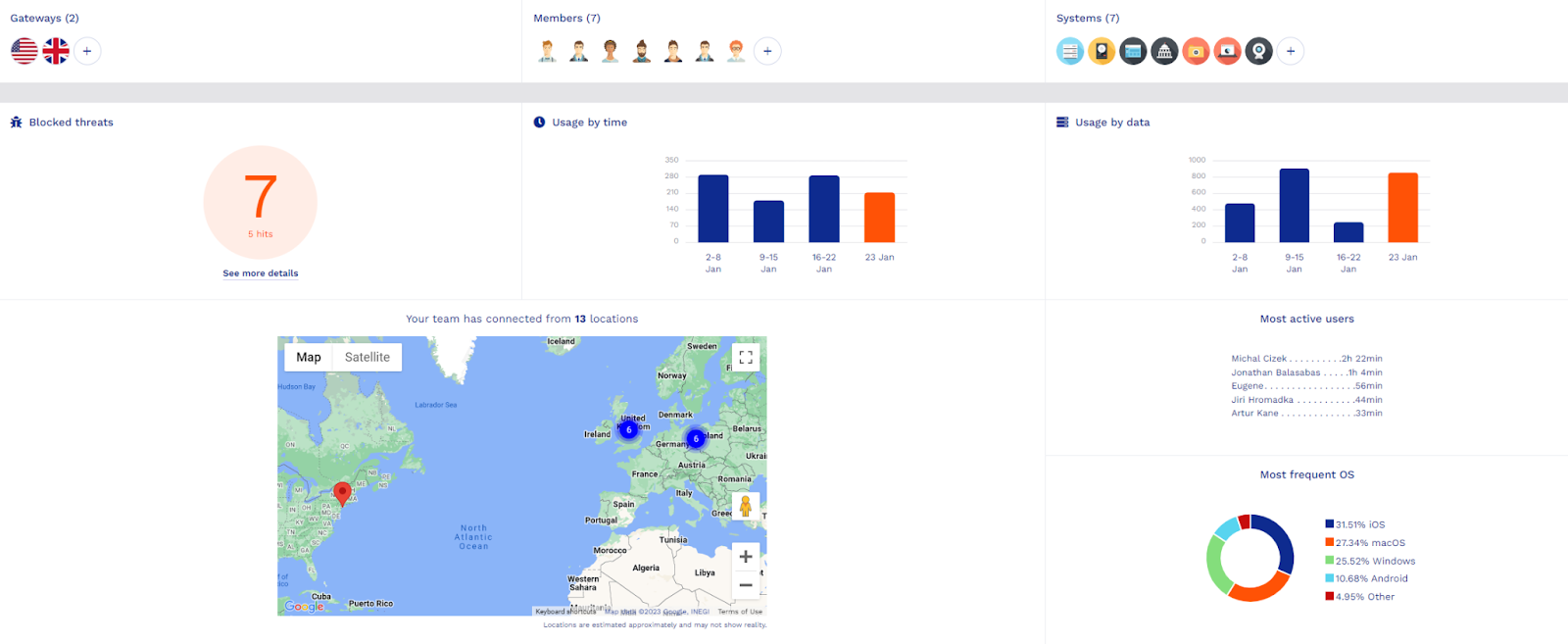The image size is (1568, 644).
Task: Click the plus button to add member
Action: (x=767, y=51)
